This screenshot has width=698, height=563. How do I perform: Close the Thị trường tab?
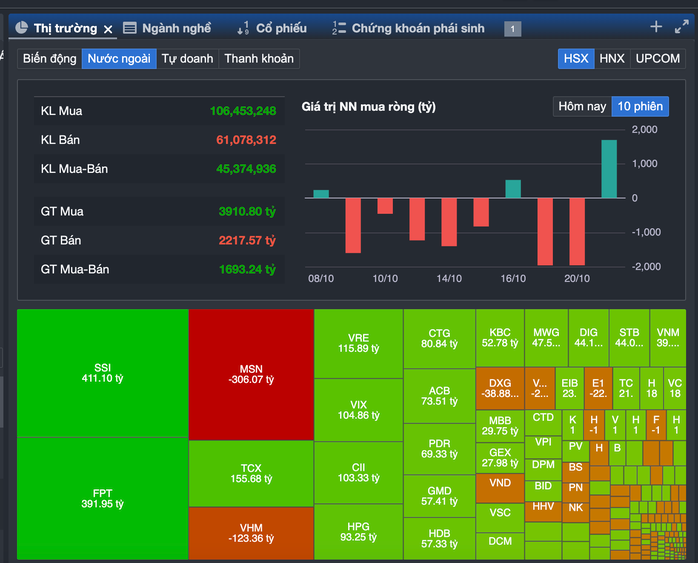click(x=108, y=29)
